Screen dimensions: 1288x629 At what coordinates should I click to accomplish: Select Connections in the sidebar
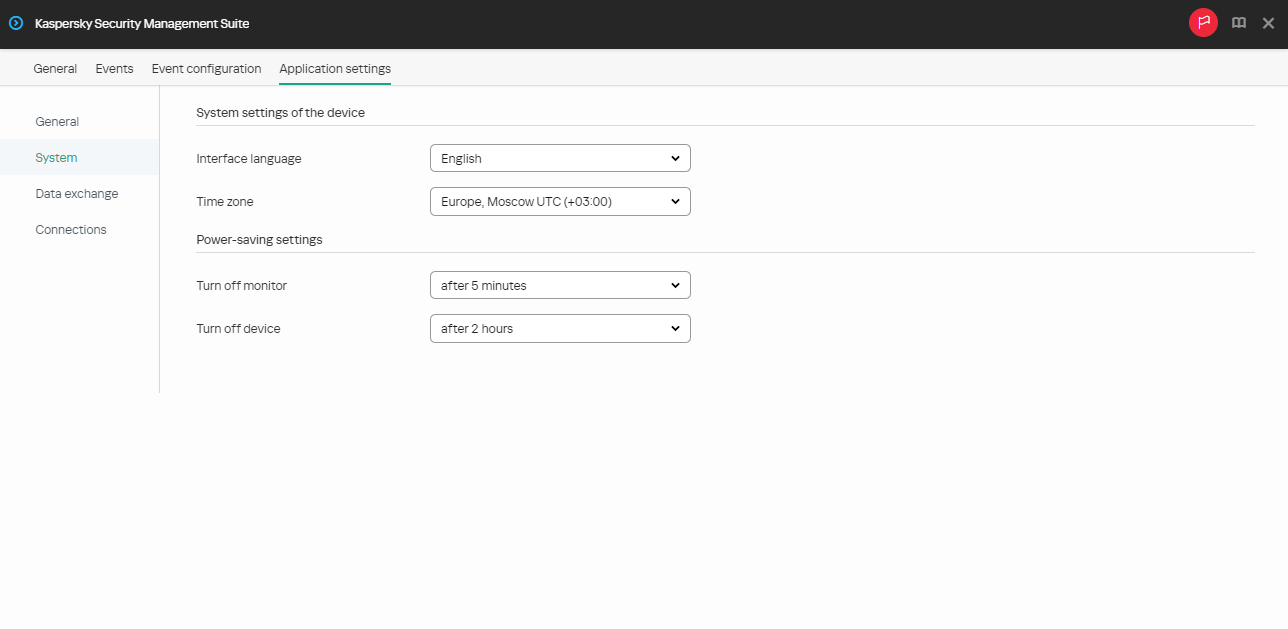pyautogui.click(x=71, y=229)
